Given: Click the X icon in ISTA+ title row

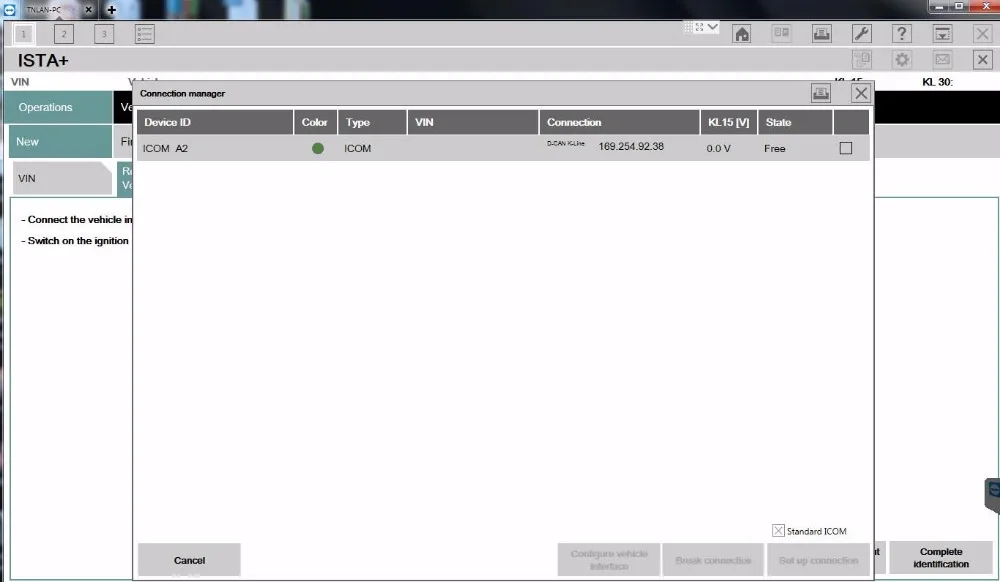Looking at the screenshot, I should point(983,60).
